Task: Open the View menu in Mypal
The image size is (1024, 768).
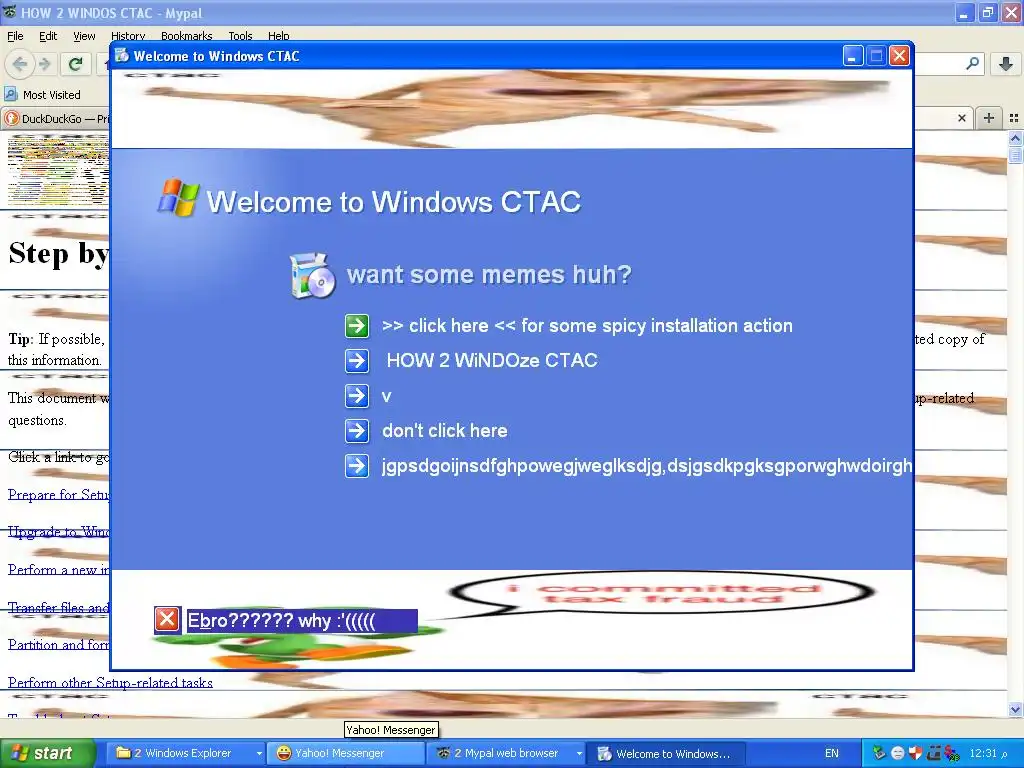Action: click(84, 36)
